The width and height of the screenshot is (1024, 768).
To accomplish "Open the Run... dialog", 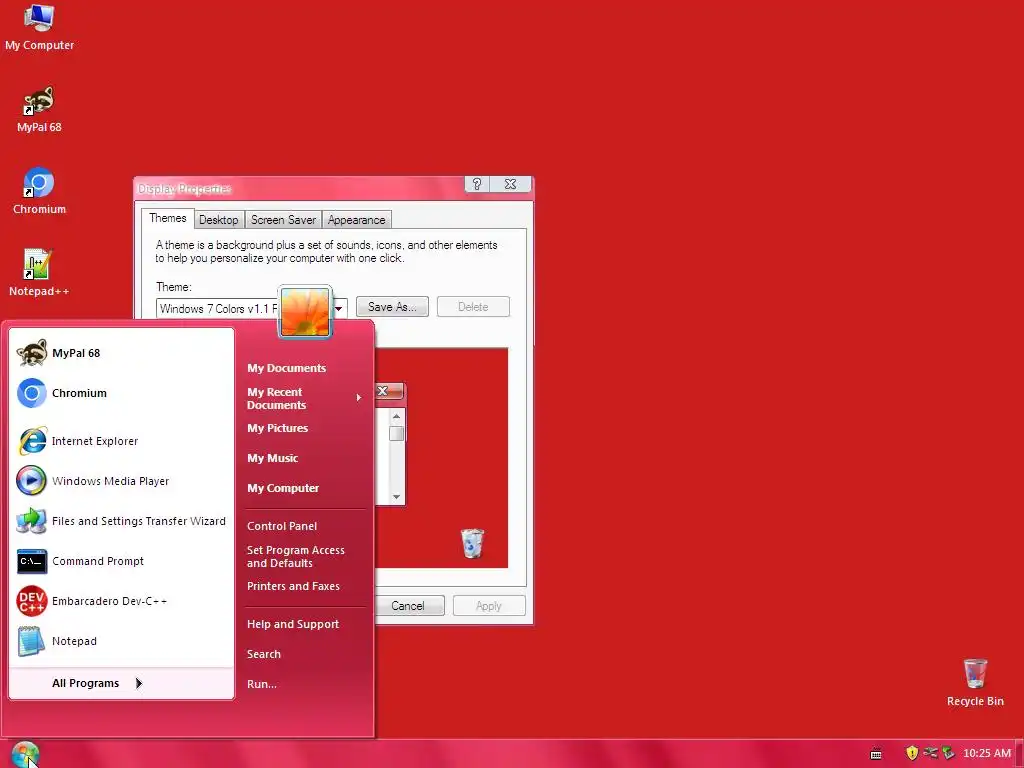I will click(262, 684).
